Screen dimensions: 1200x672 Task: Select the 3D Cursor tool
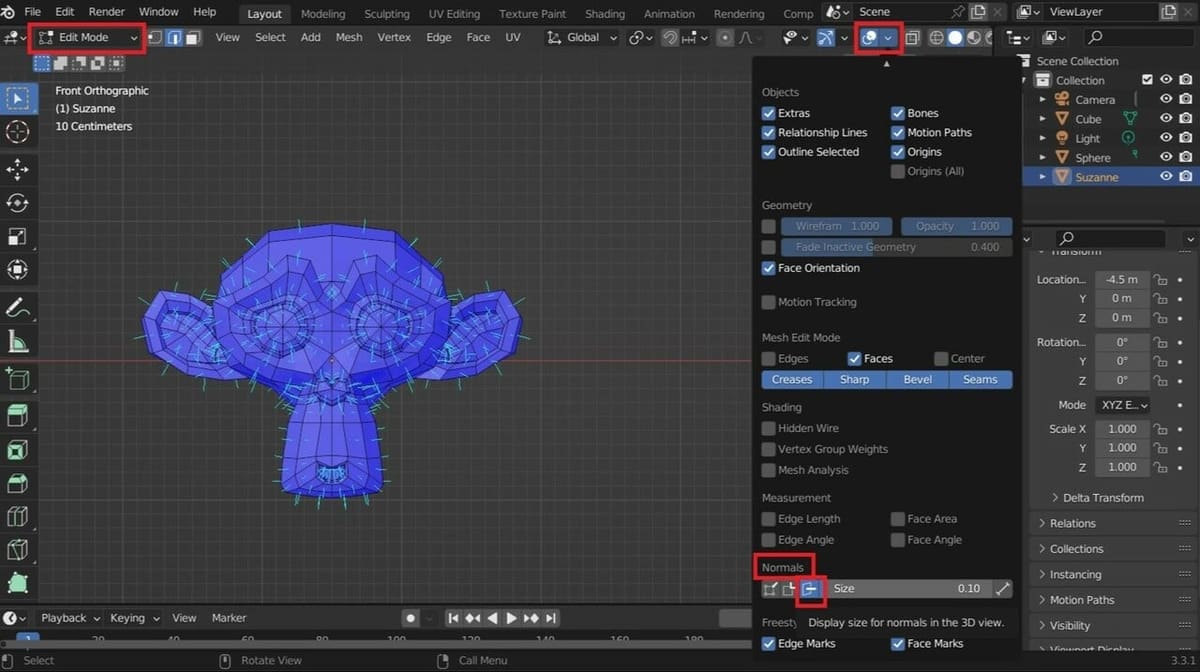pos(17,132)
